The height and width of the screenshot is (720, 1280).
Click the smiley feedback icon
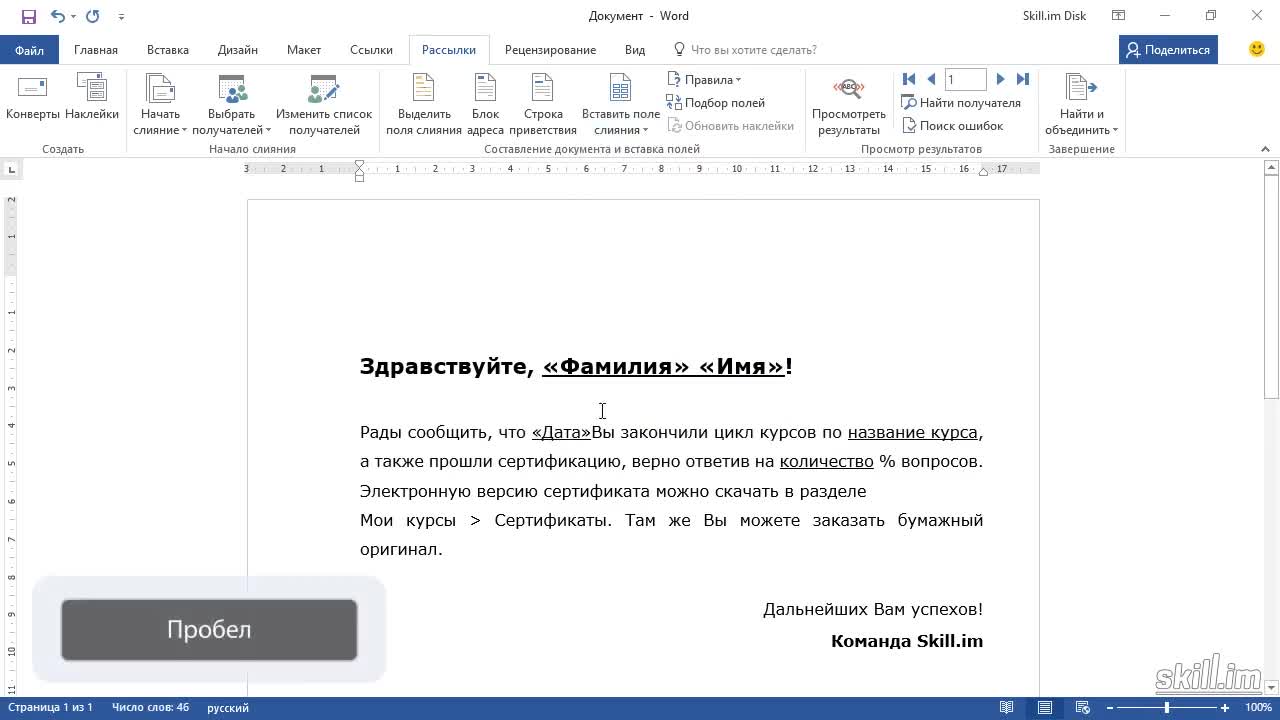tap(1257, 49)
